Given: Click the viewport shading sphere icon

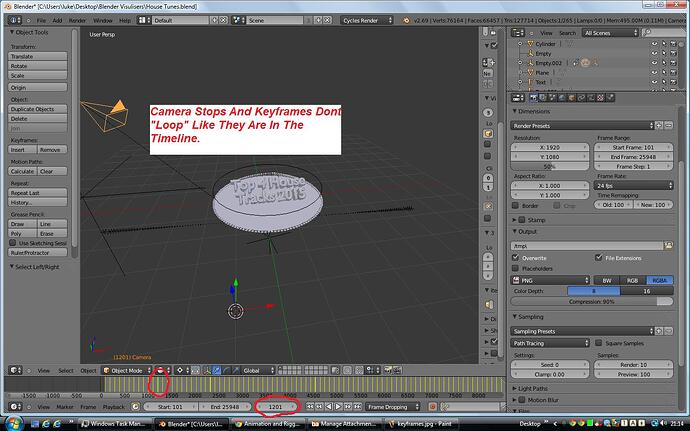Looking at the screenshot, I should tap(160, 370).
